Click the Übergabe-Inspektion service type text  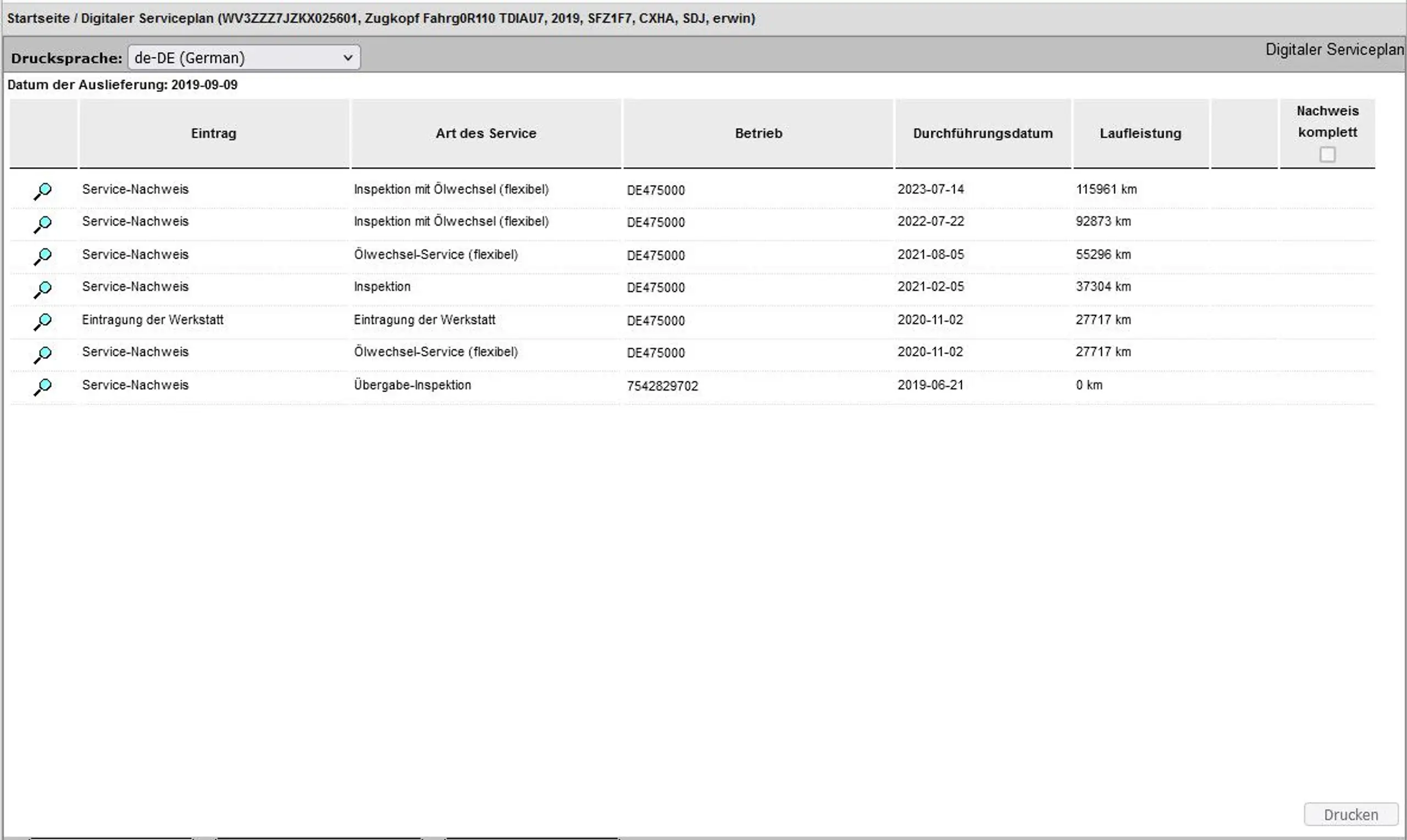click(412, 385)
